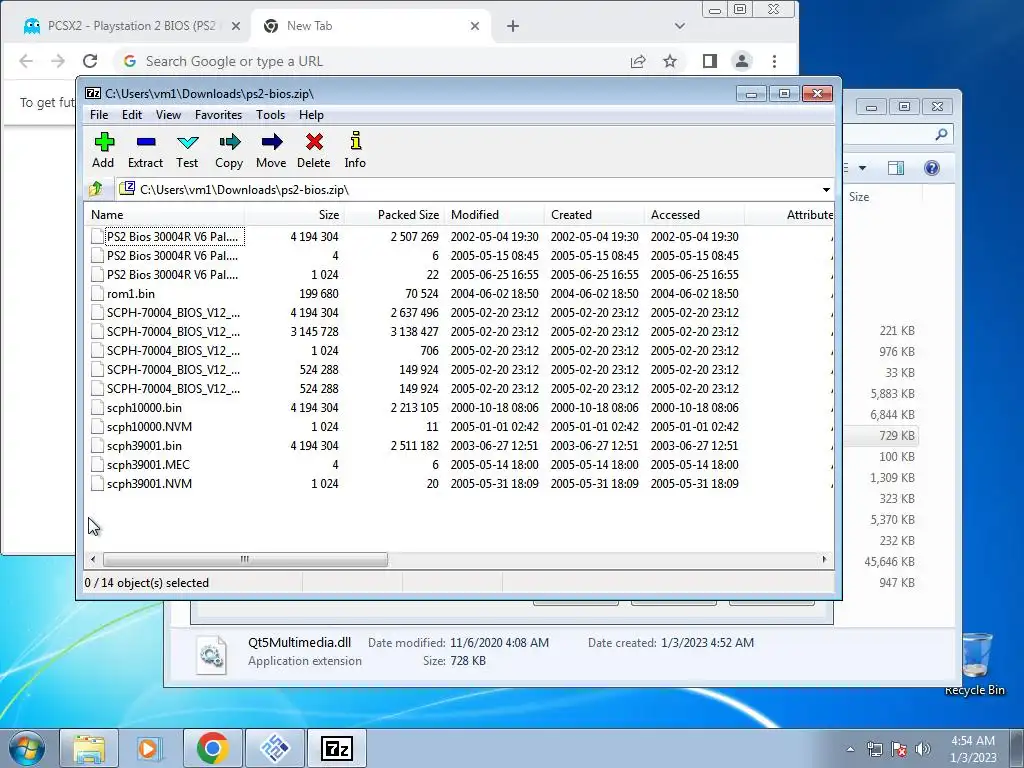The height and width of the screenshot is (768, 1024).
Task: Select the scph39001.MEC file
Action: [x=148, y=464]
